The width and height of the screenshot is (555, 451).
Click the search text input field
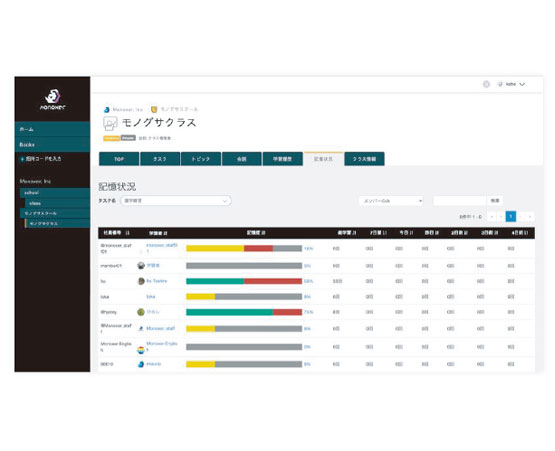(x=460, y=201)
